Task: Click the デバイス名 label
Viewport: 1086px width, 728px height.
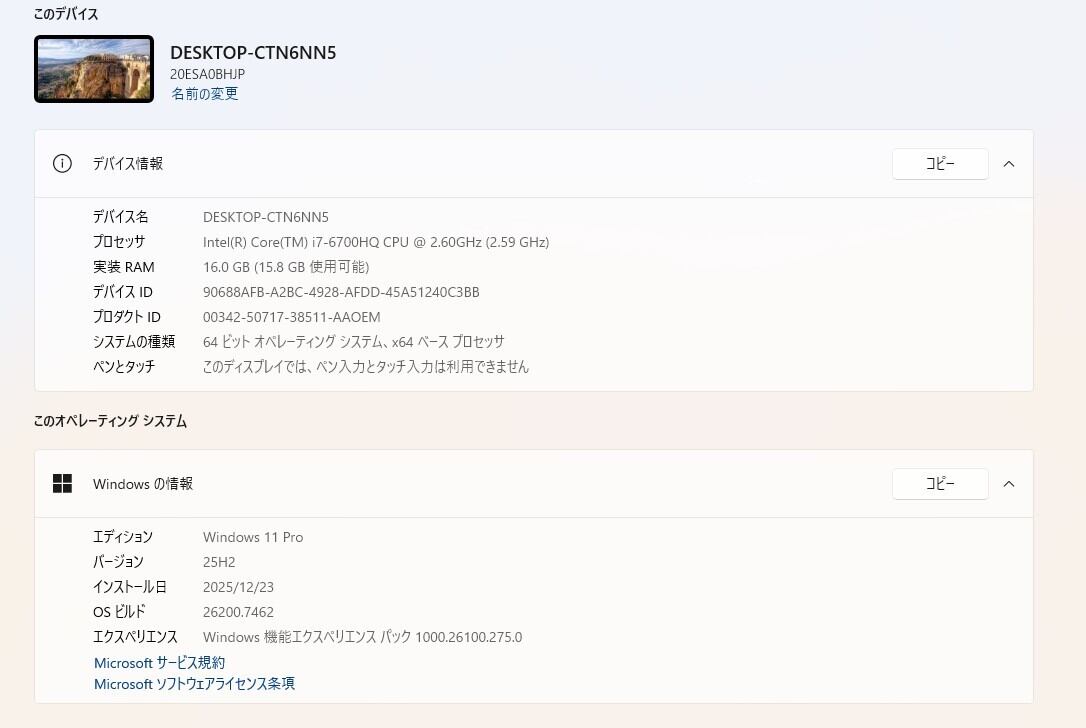Action: [x=121, y=217]
